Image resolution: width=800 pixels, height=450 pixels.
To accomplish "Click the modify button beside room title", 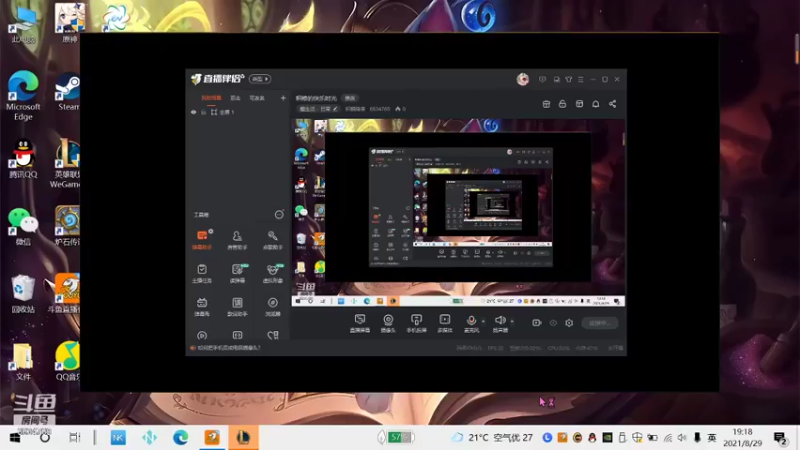I will pos(349,98).
